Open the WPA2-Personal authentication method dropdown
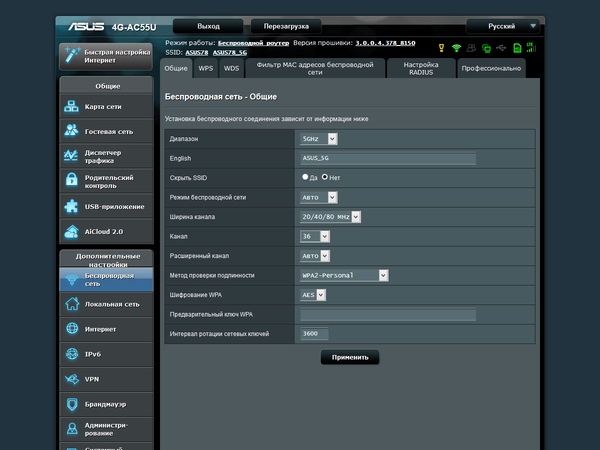The width and height of the screenshot is (600, 450). pos(344,275)
